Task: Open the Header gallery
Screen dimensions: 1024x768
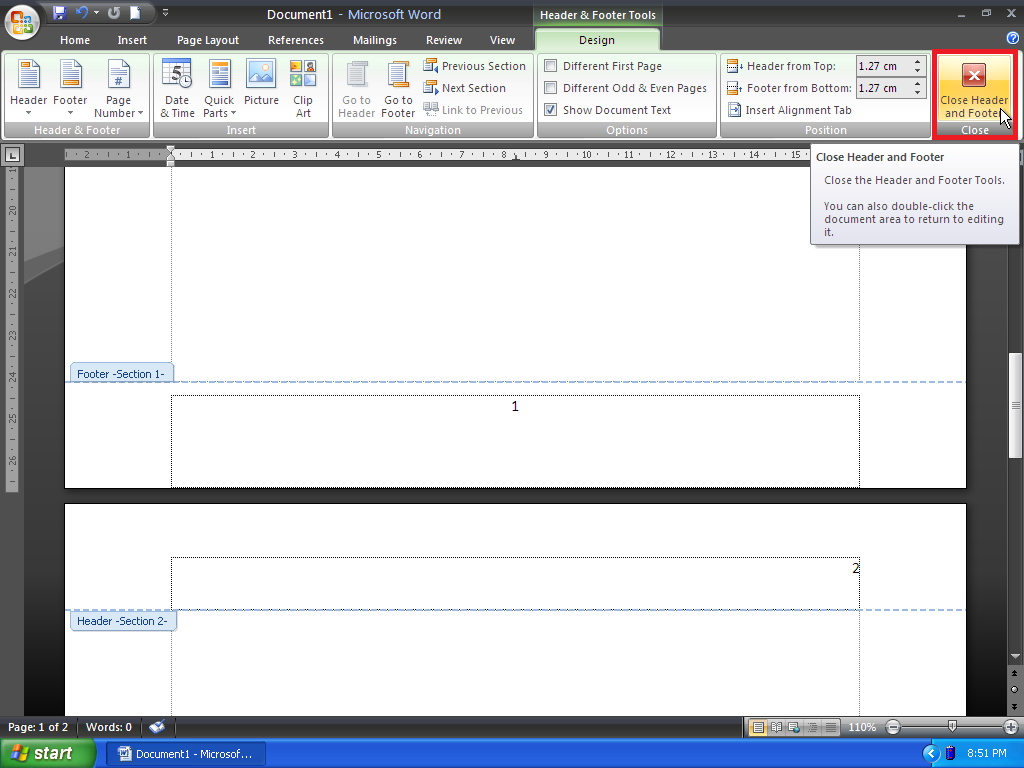Action: click(x=28, y=88)
